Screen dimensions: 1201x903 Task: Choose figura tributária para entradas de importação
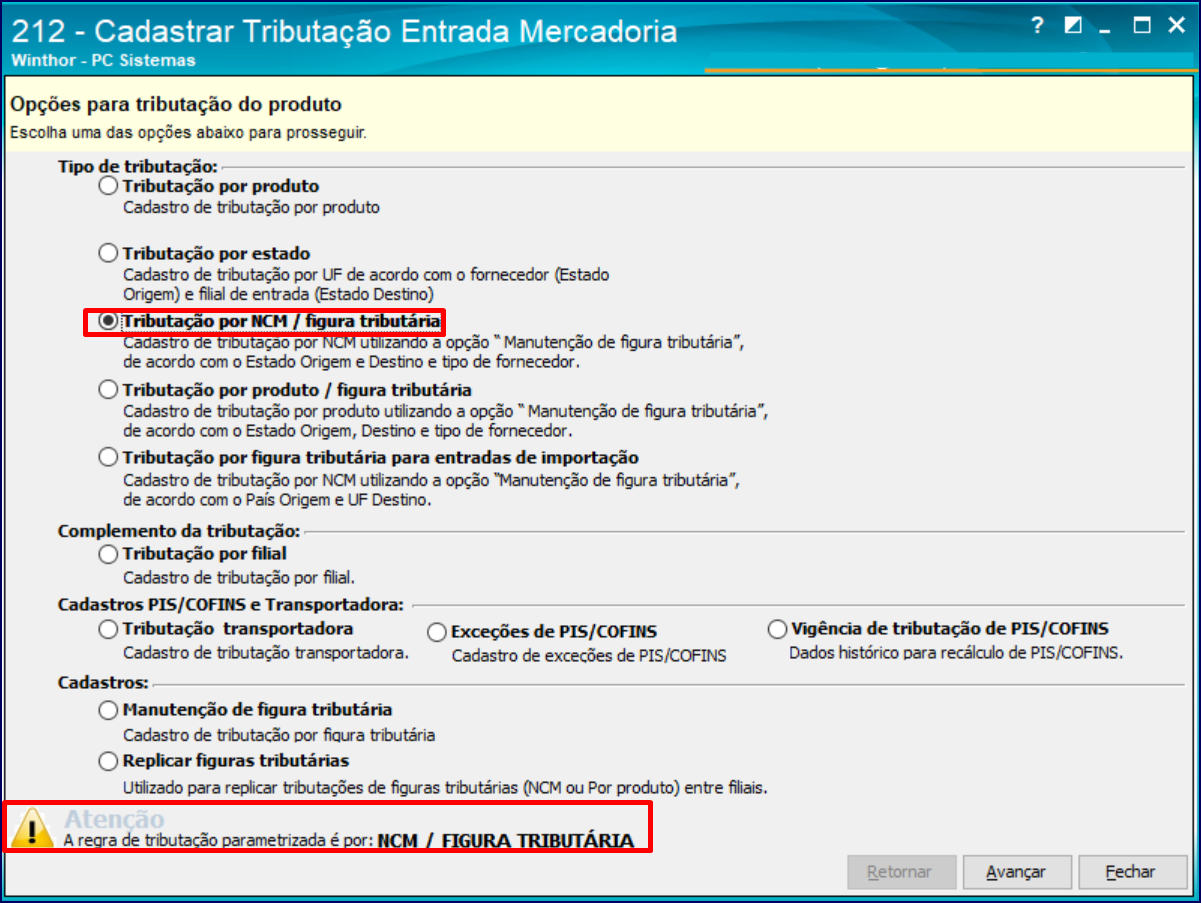pyautogui.click(x=108, y=457)
